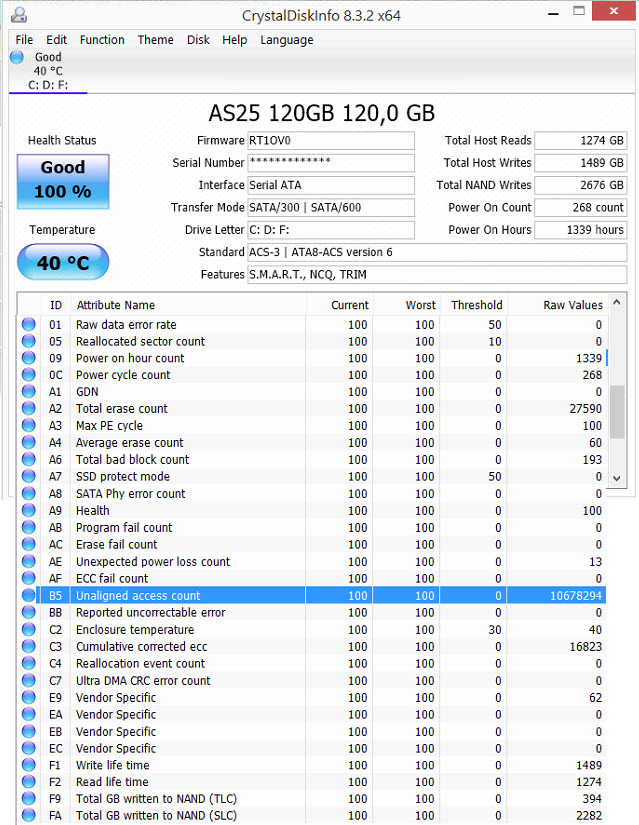
Task: Open the Help menu
Action: pos(234,40)
